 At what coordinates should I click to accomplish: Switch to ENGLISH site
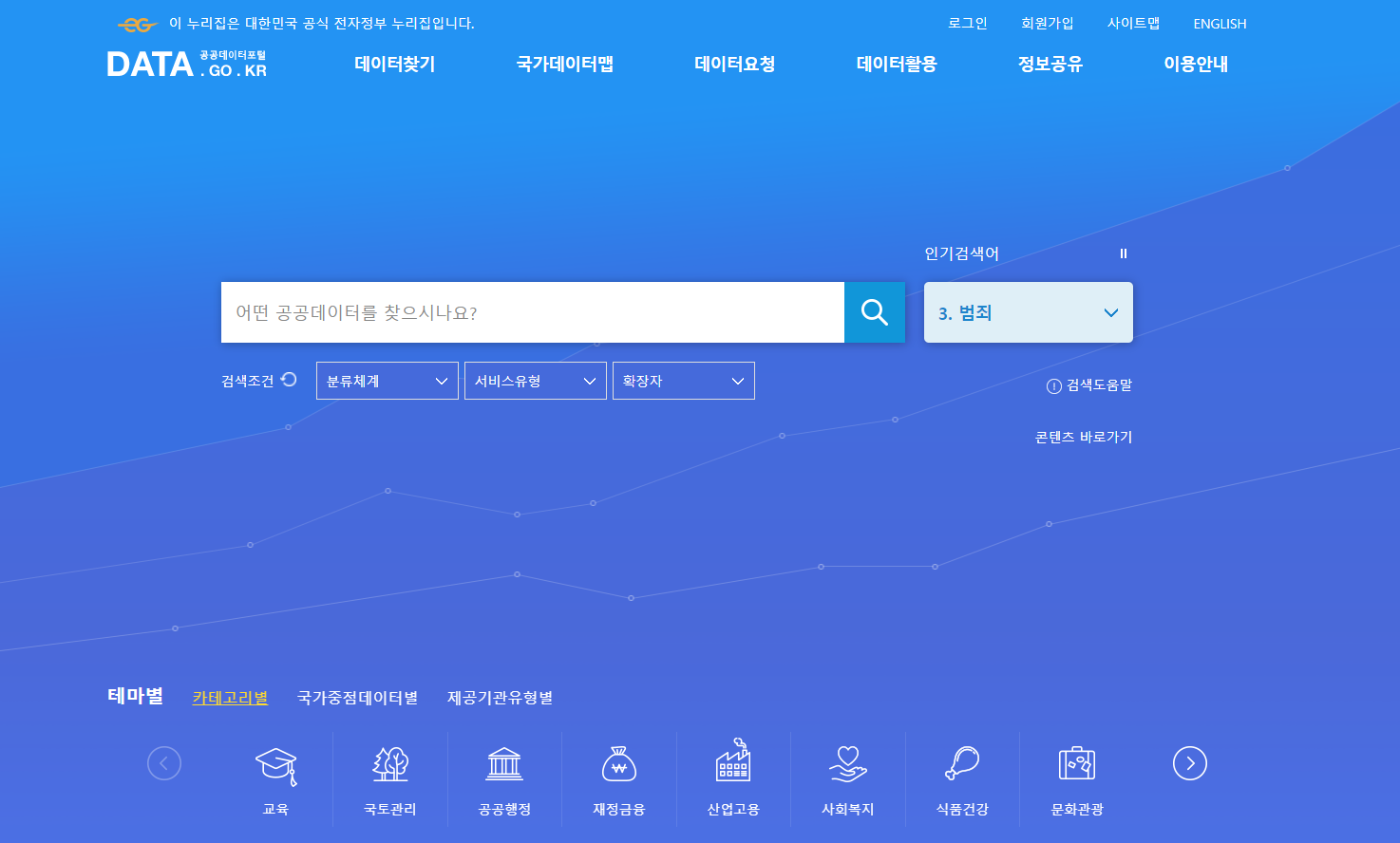click(x=1220, y=24)
